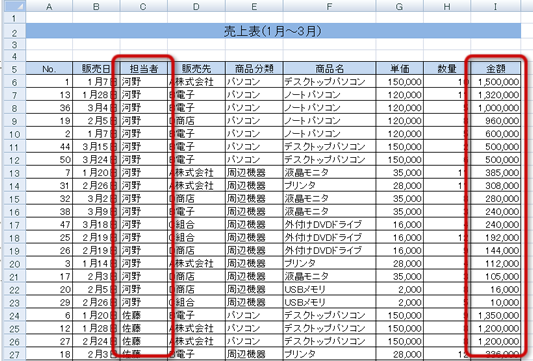Select the amount cell 1,350,000
The width and height of the screenshot is (533, 361).
496,315
